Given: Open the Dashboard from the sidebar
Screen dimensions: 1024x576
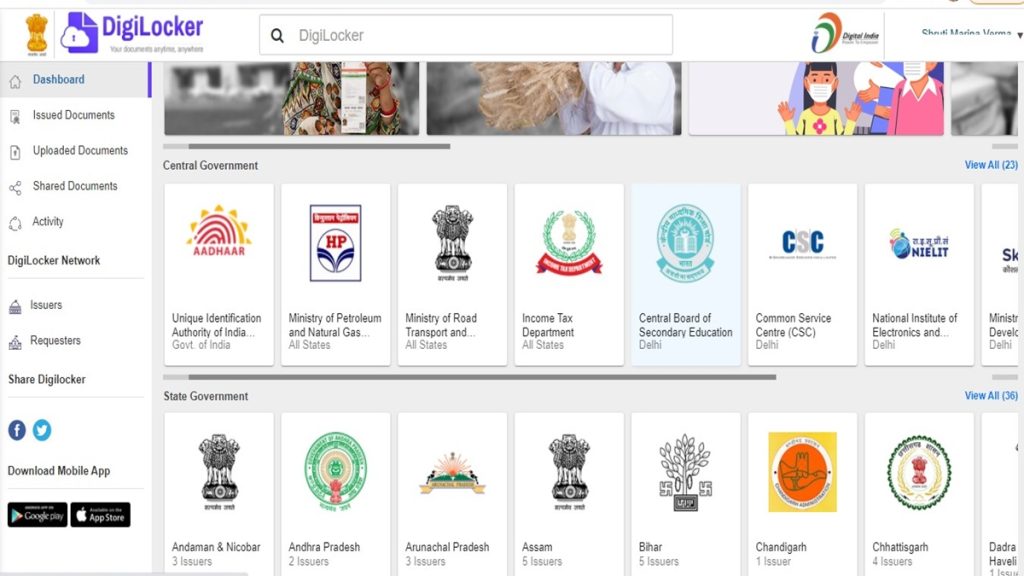Looking at the screenshot, I should click(57, 79).
